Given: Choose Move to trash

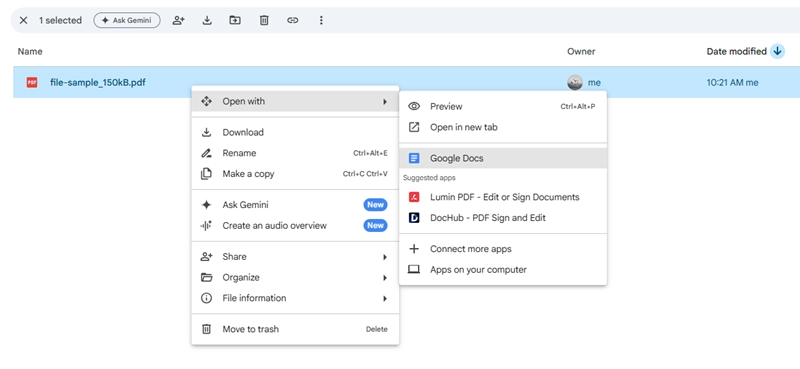Looking at the screenshot, I should pos(295,329).
